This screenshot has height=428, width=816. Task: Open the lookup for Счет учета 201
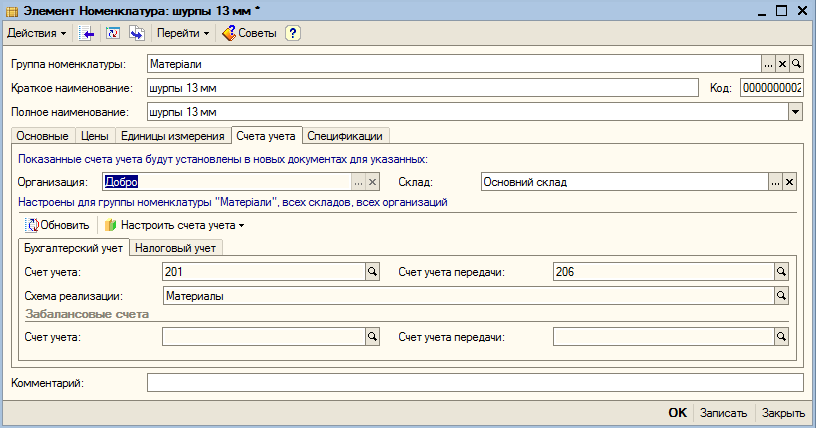[373, 272]
